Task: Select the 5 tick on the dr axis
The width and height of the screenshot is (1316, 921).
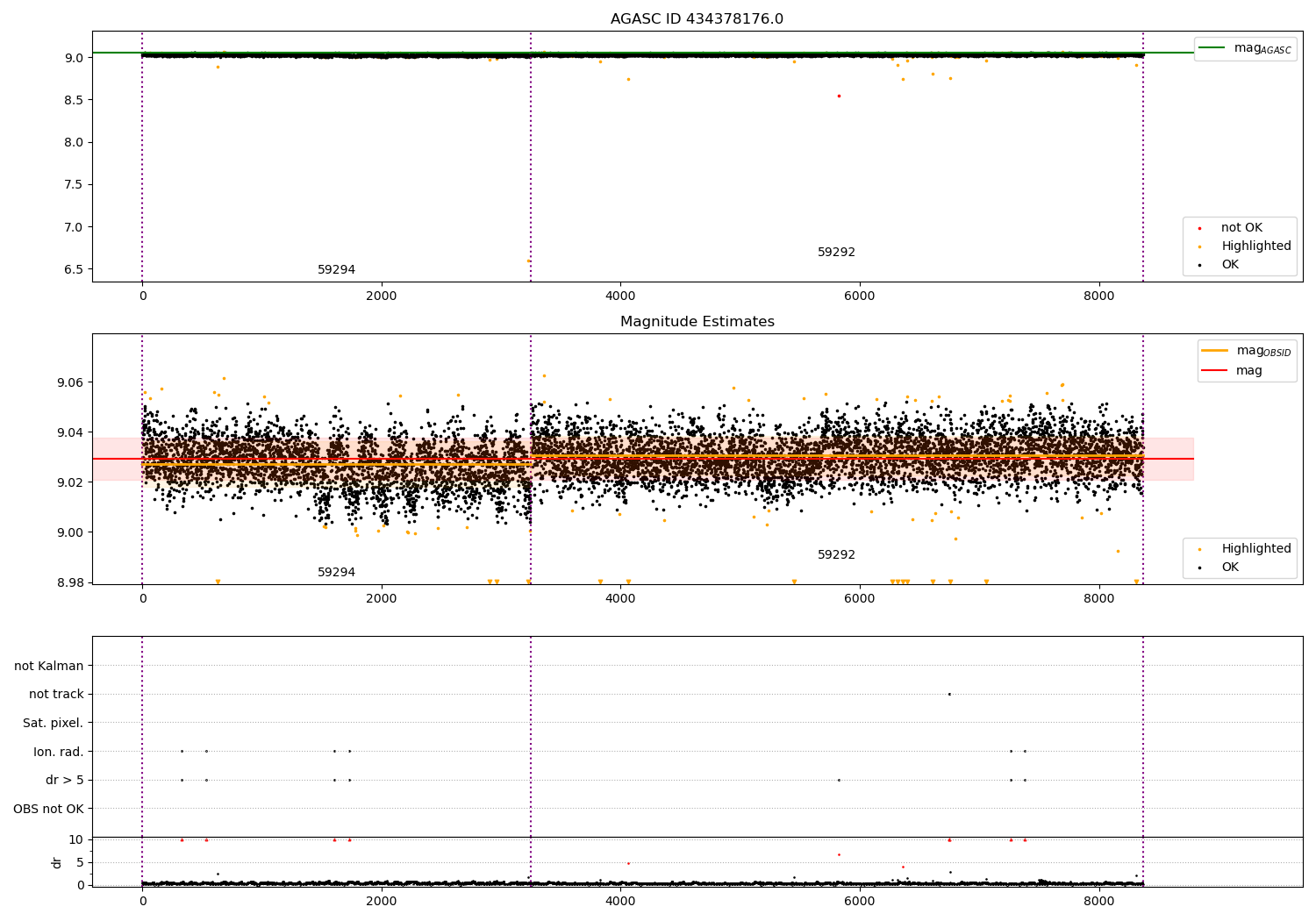Action: (80, 862)
